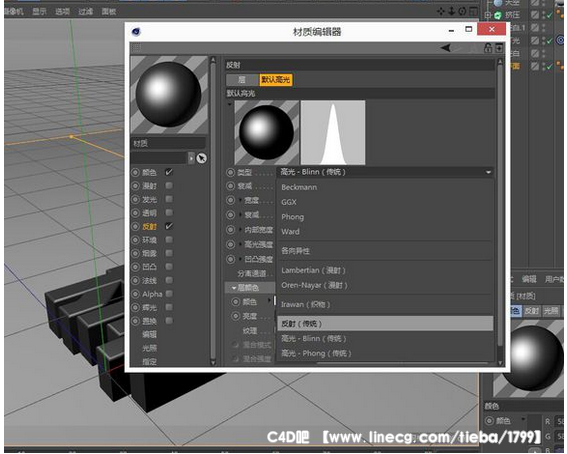Click animation dot beside first 衰减 parameter
The width and height of the screenshot is (567, 454).
(230, 186)
